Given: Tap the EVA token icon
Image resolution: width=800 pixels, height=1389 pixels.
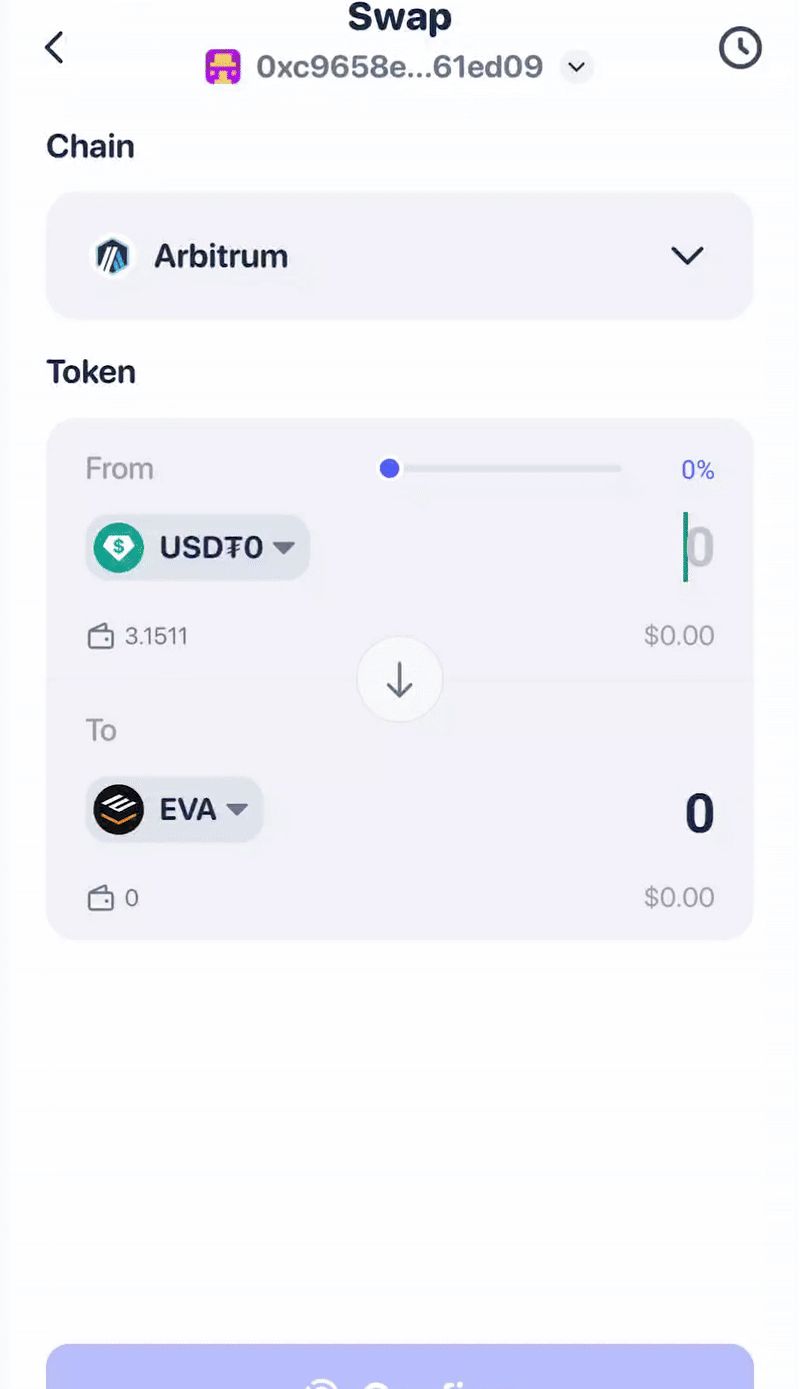Looking at the screenshot, I should [119, 809].
